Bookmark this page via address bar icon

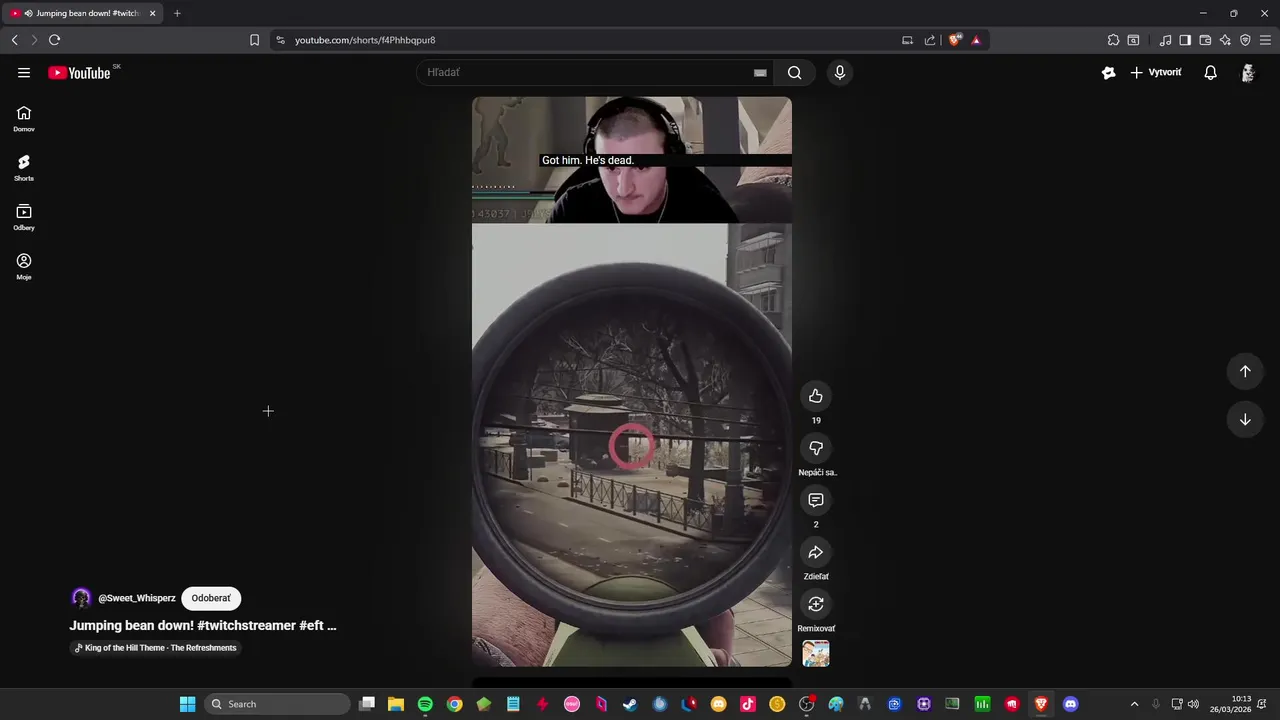(254, 40)
